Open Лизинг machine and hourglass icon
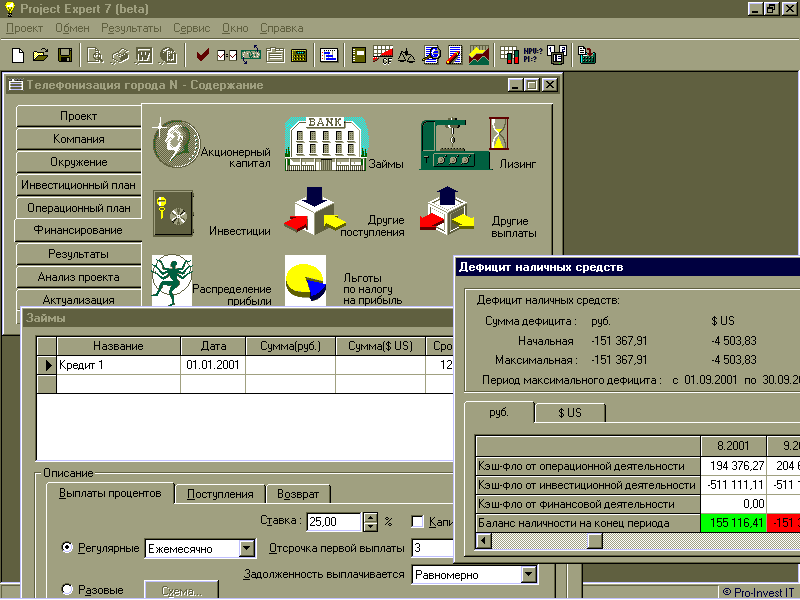Screen dimensions: 800x600 pos(464,144)
